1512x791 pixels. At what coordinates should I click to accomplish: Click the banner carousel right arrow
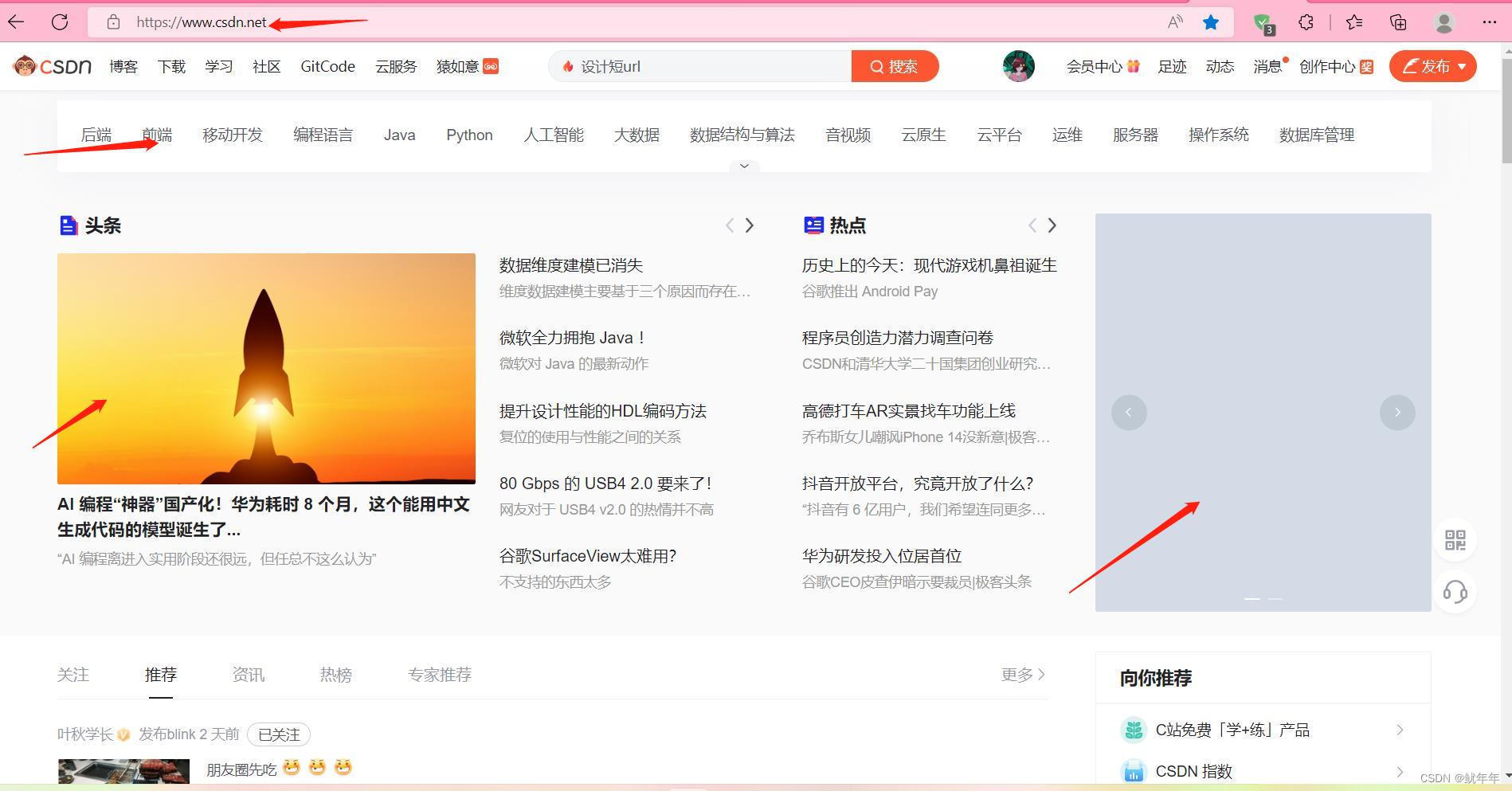[x=1397, y=413]
